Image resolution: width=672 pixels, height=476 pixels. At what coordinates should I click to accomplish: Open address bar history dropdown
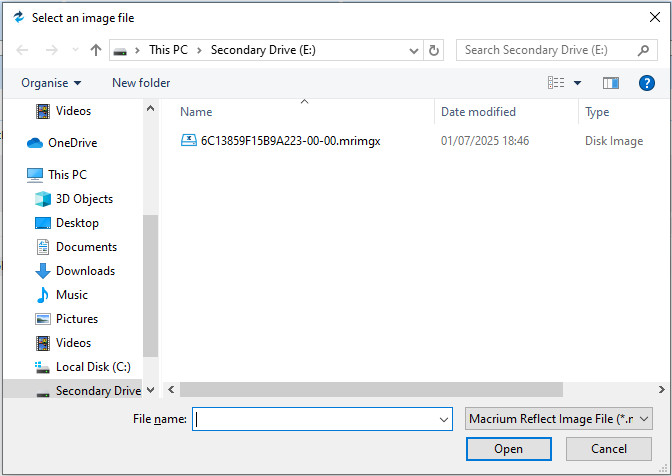tap(414, 51)
